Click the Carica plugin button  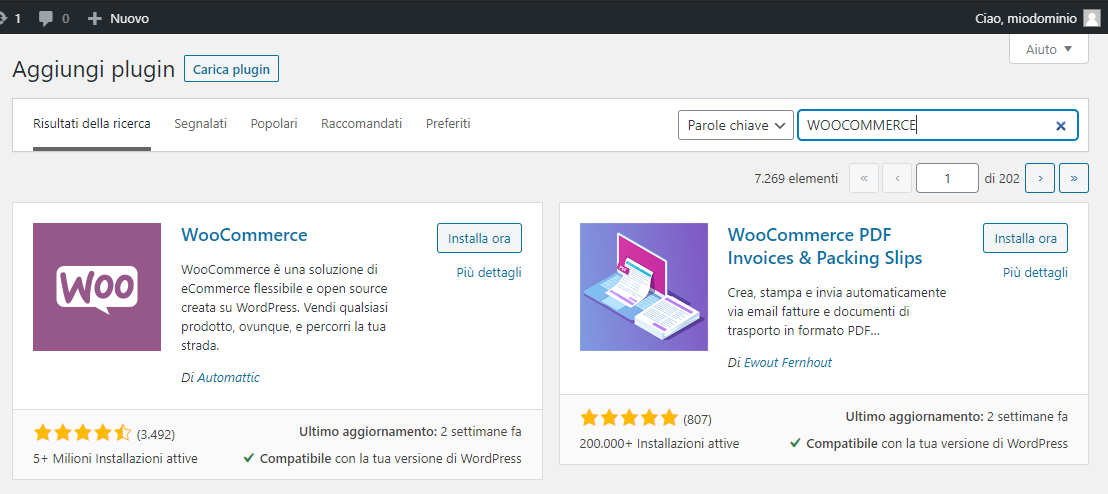[232, 69]
